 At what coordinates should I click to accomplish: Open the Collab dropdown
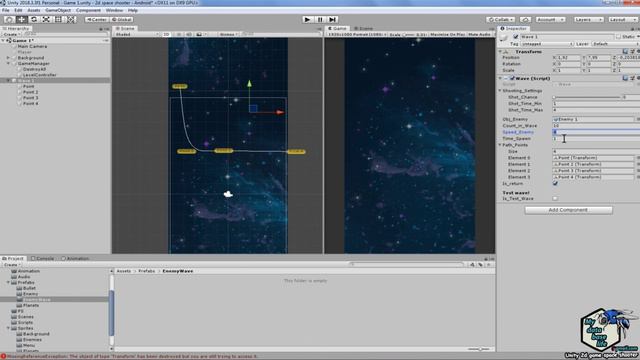tap(500, 19)
